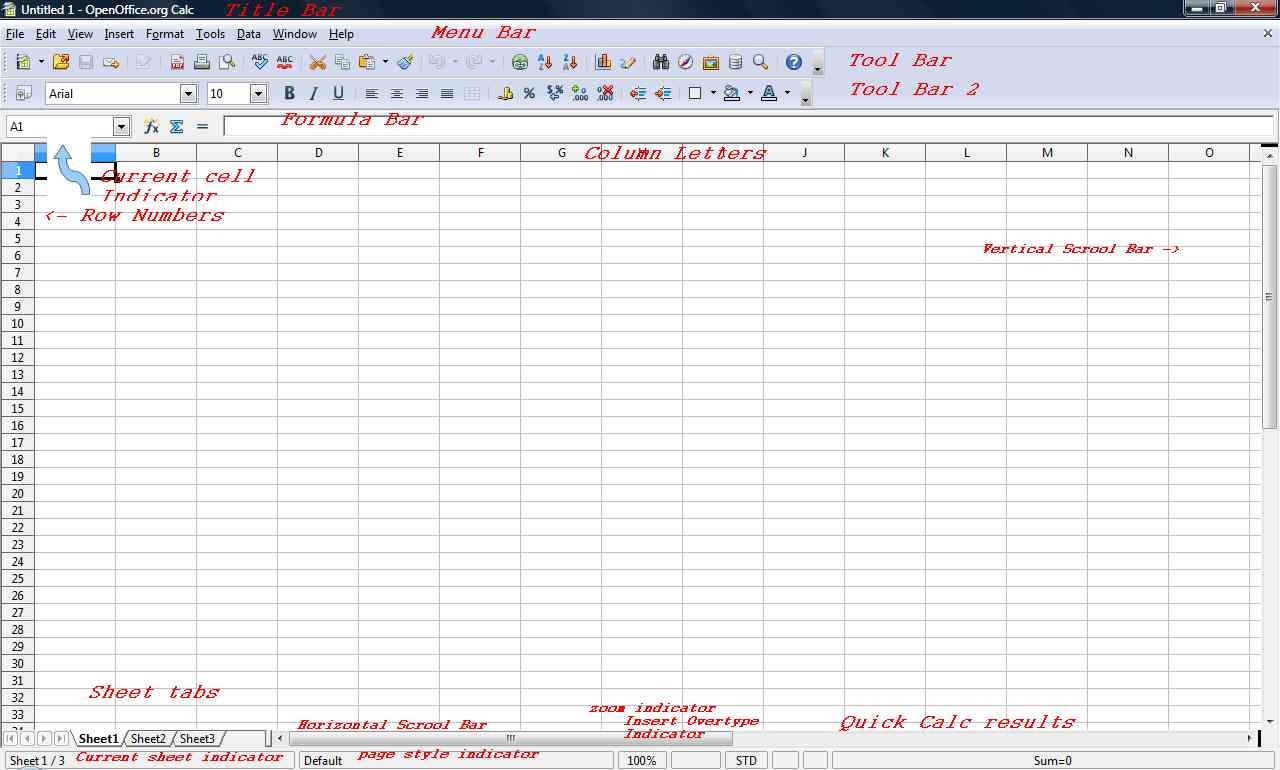1280x770 pixels.
Task: Click Sort Descending icon
Action: click(570, 62)
